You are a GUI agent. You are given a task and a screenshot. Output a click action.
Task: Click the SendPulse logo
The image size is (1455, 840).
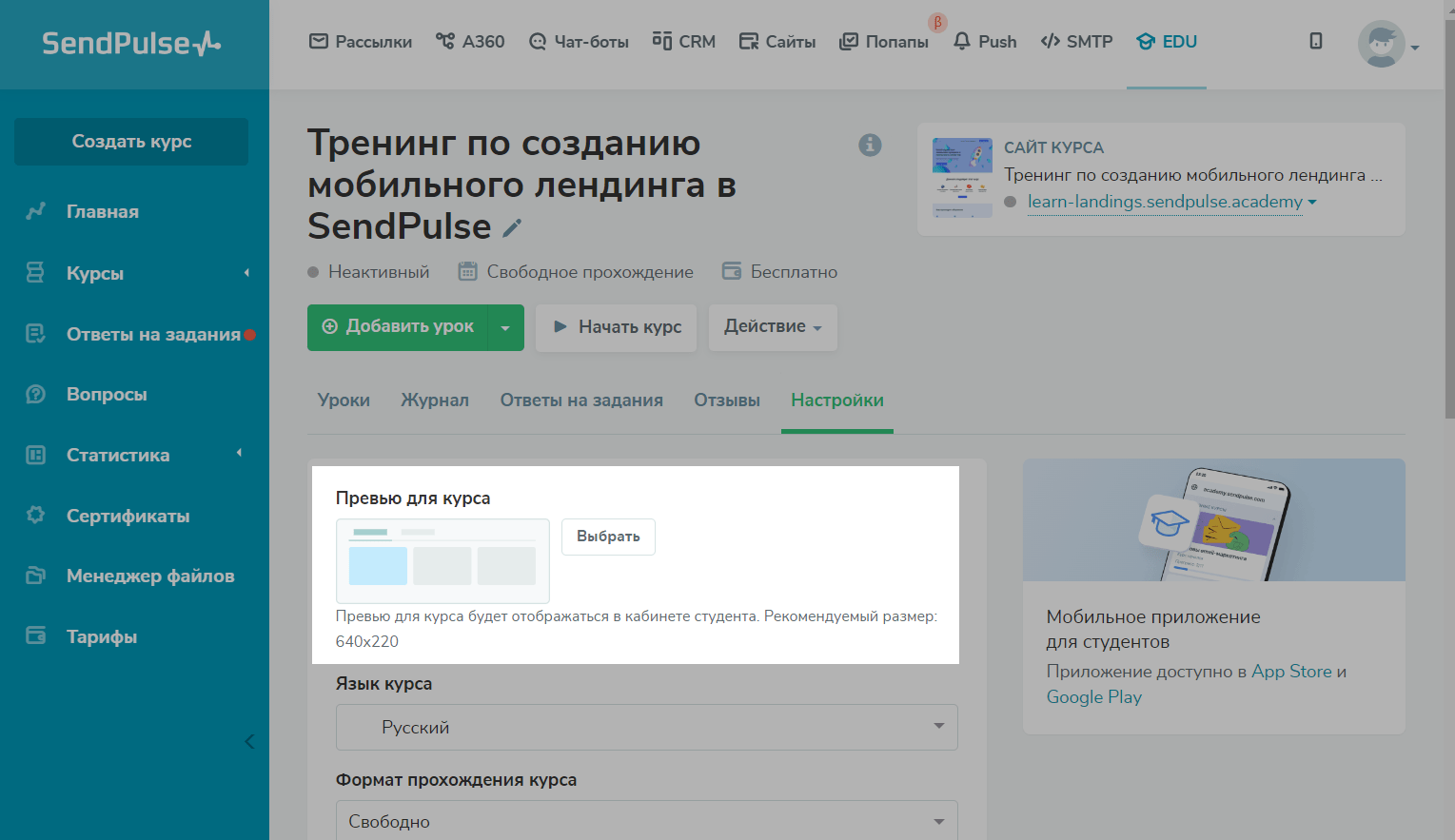131,44
